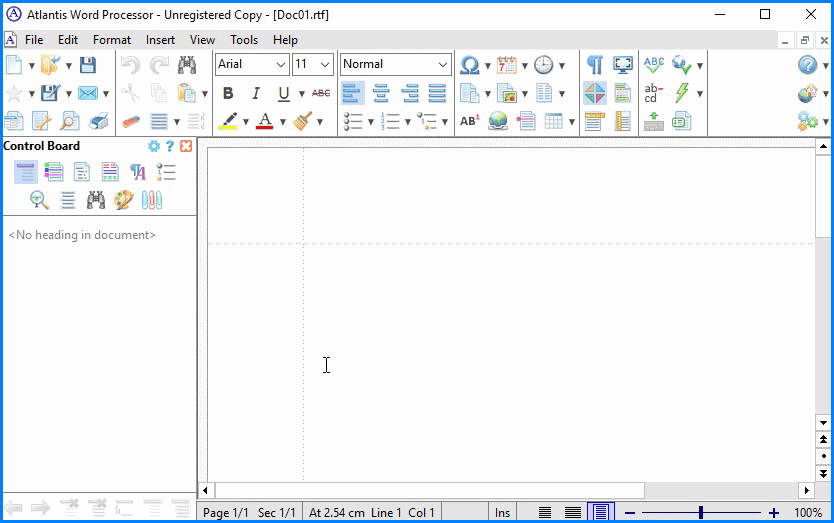Open Print Preview magnifier icon

click(x=70, y=121)
